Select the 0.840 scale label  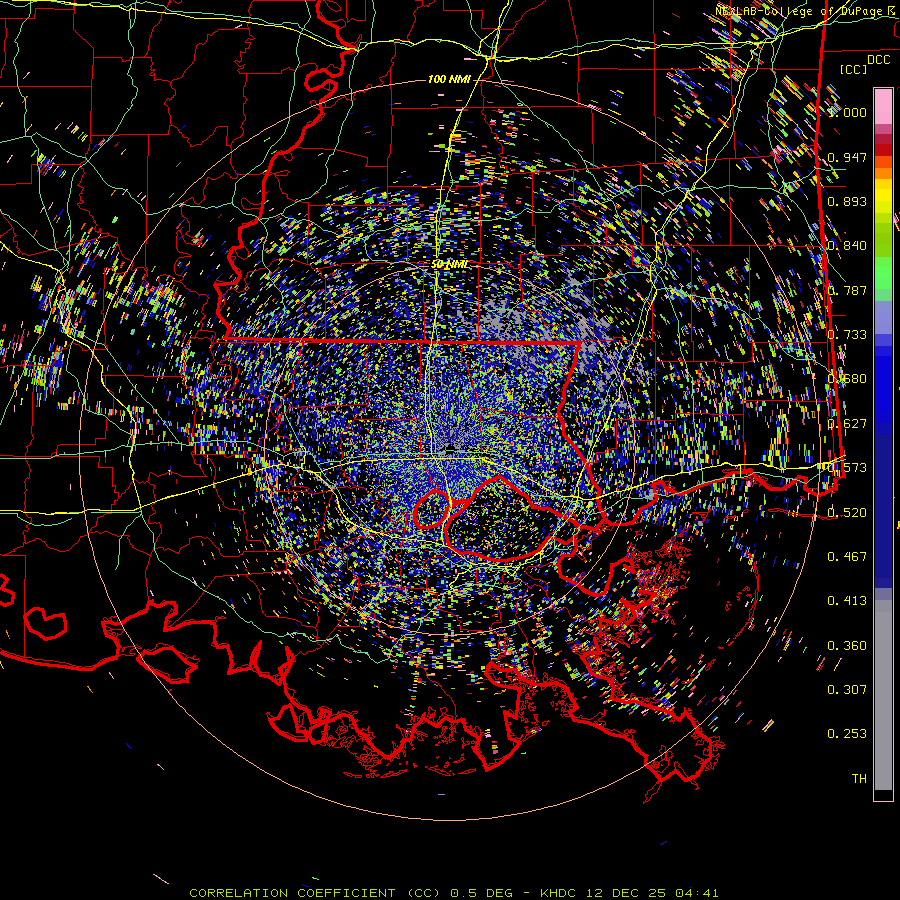847,246
